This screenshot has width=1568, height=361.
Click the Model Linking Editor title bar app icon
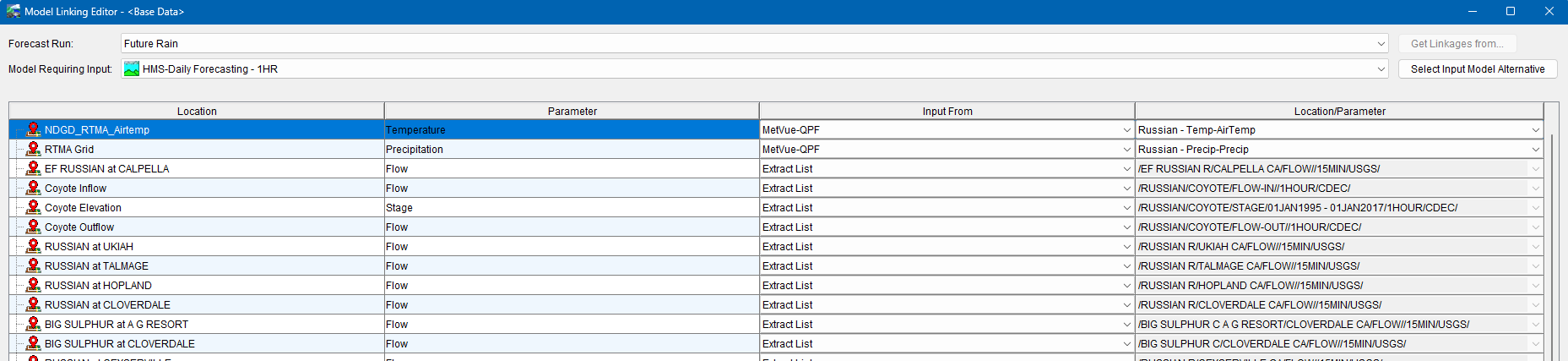pos(13,11)
